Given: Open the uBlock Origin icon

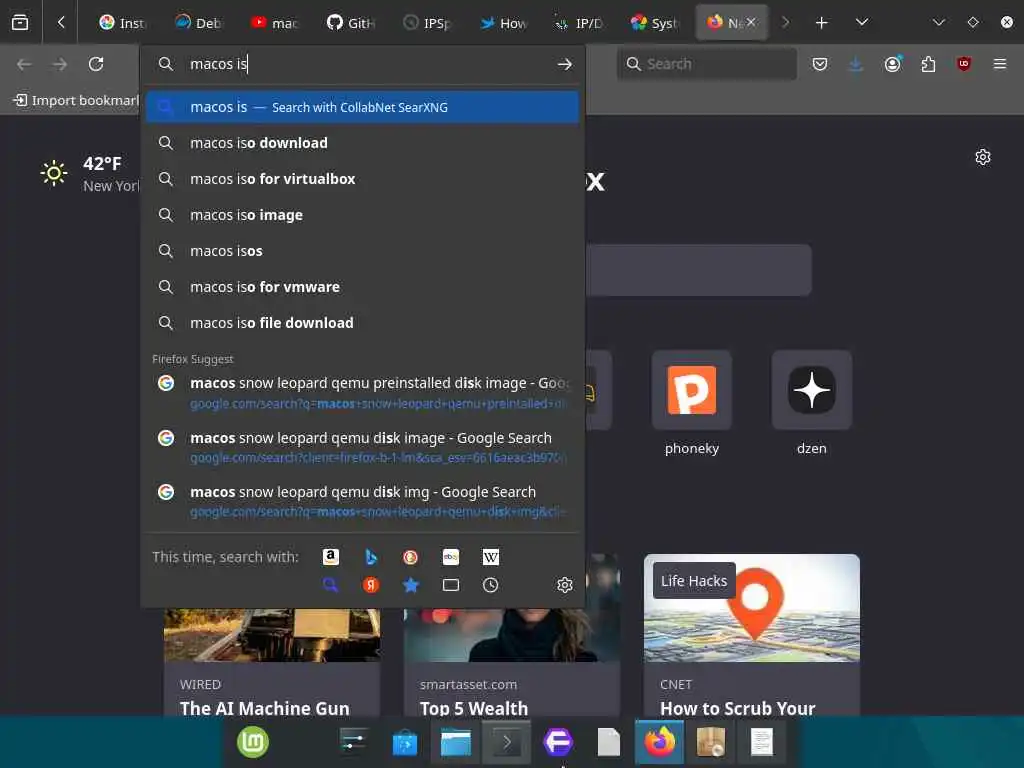Looking at the screenshot, I should coord(964,64).
